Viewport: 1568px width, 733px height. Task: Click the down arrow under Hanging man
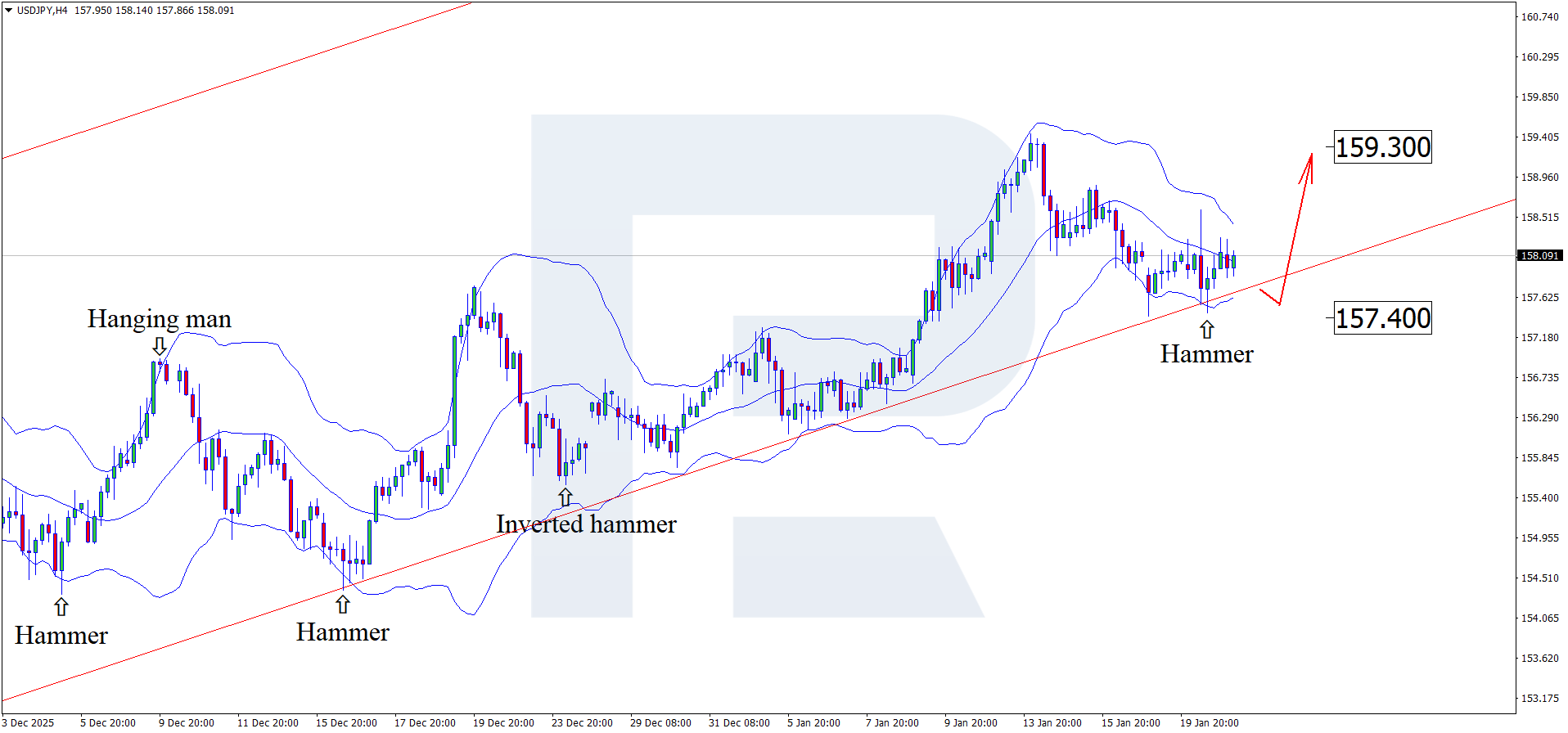click(x=160, y=346)
